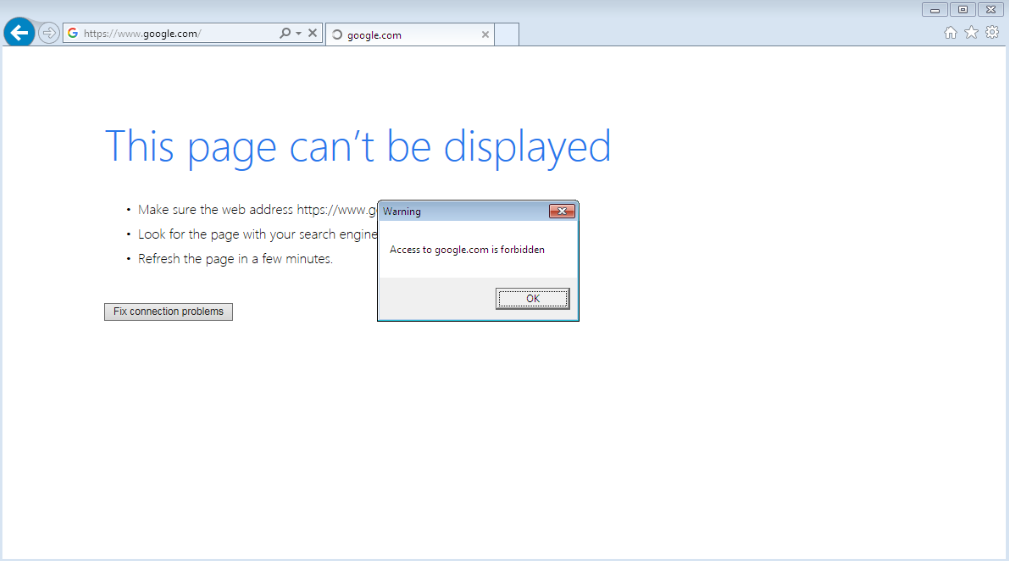
Task: Open the address bar autocomplete dropdown arrow
Action: pos(299,33)
